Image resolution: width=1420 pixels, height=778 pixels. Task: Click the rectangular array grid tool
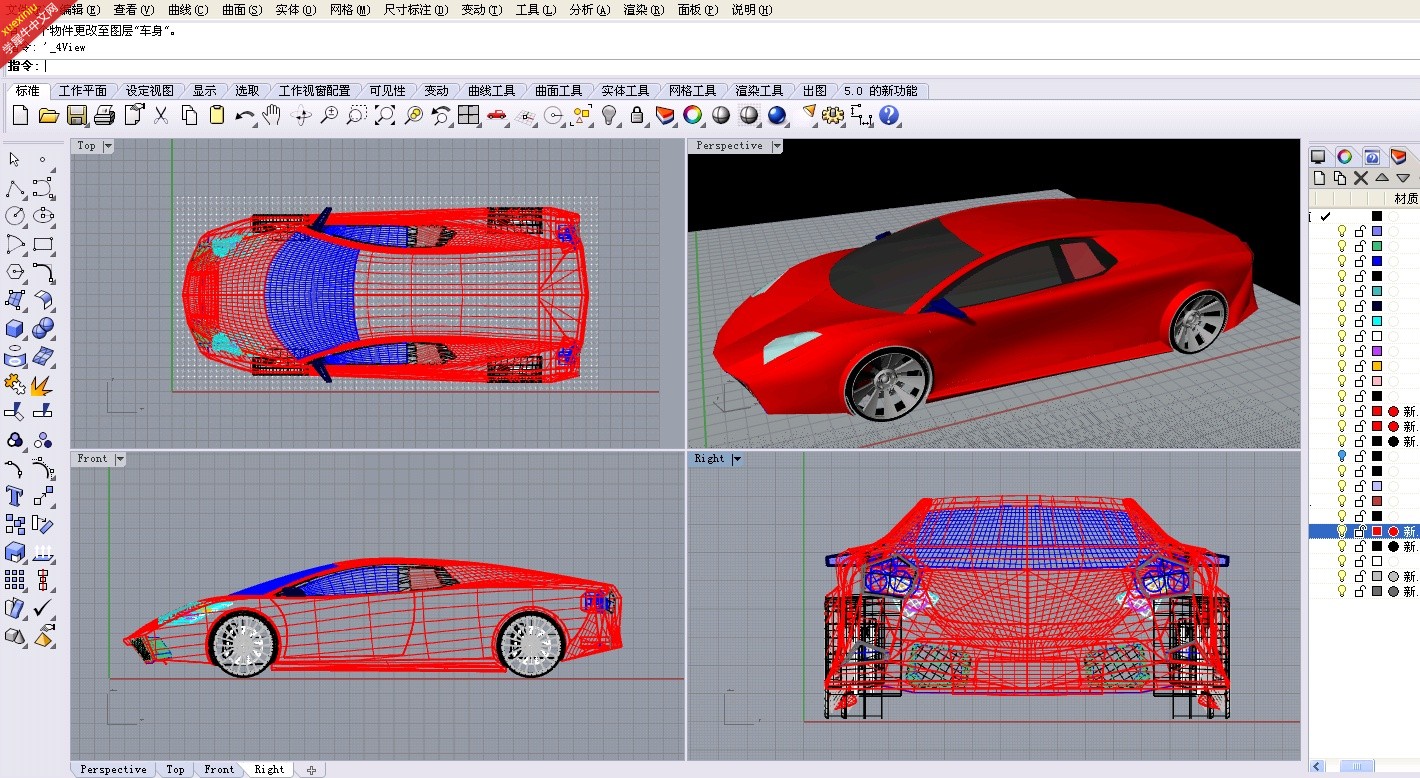click(x=15, y=580)
